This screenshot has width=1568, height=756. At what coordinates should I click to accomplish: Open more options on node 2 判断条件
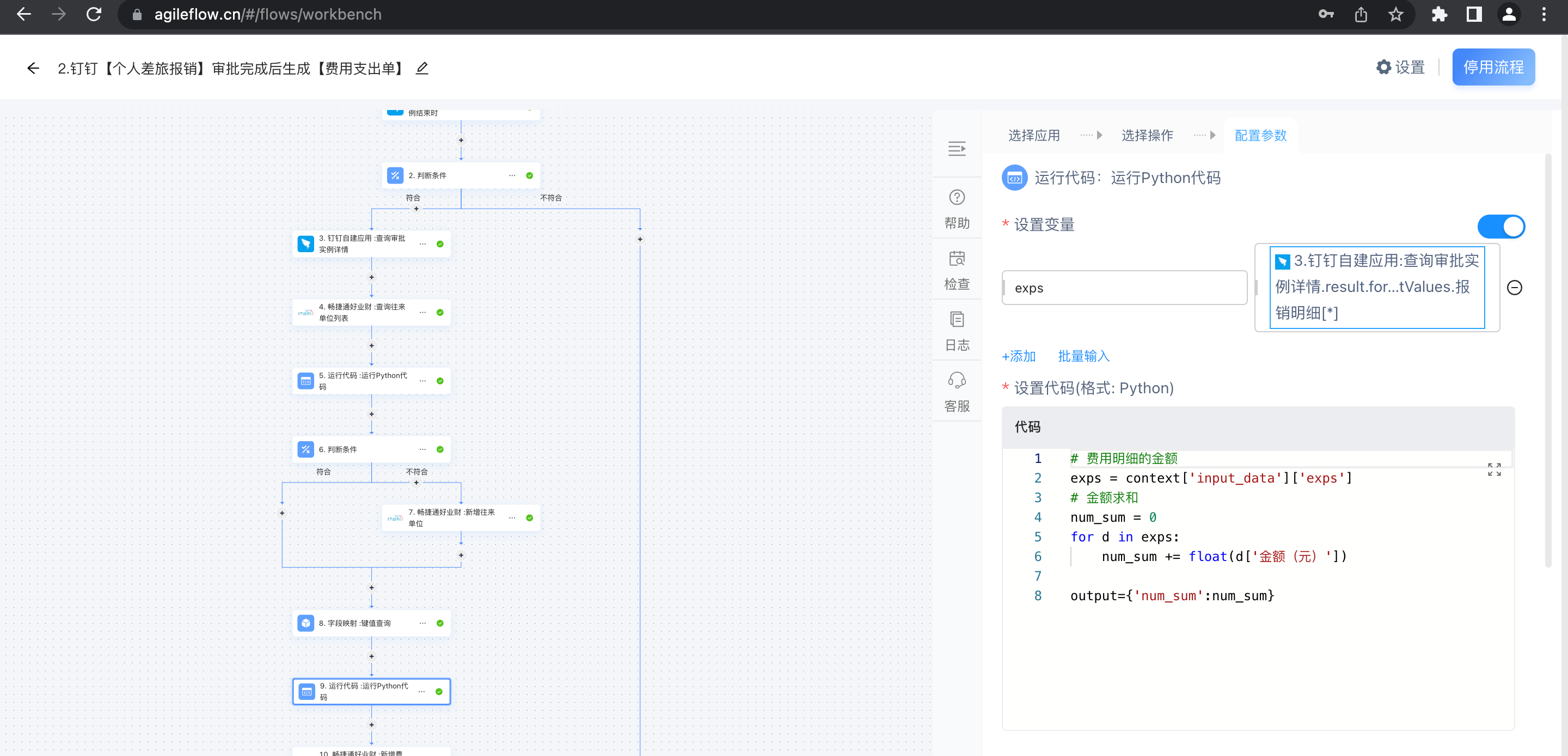click(x=512, y=175)
